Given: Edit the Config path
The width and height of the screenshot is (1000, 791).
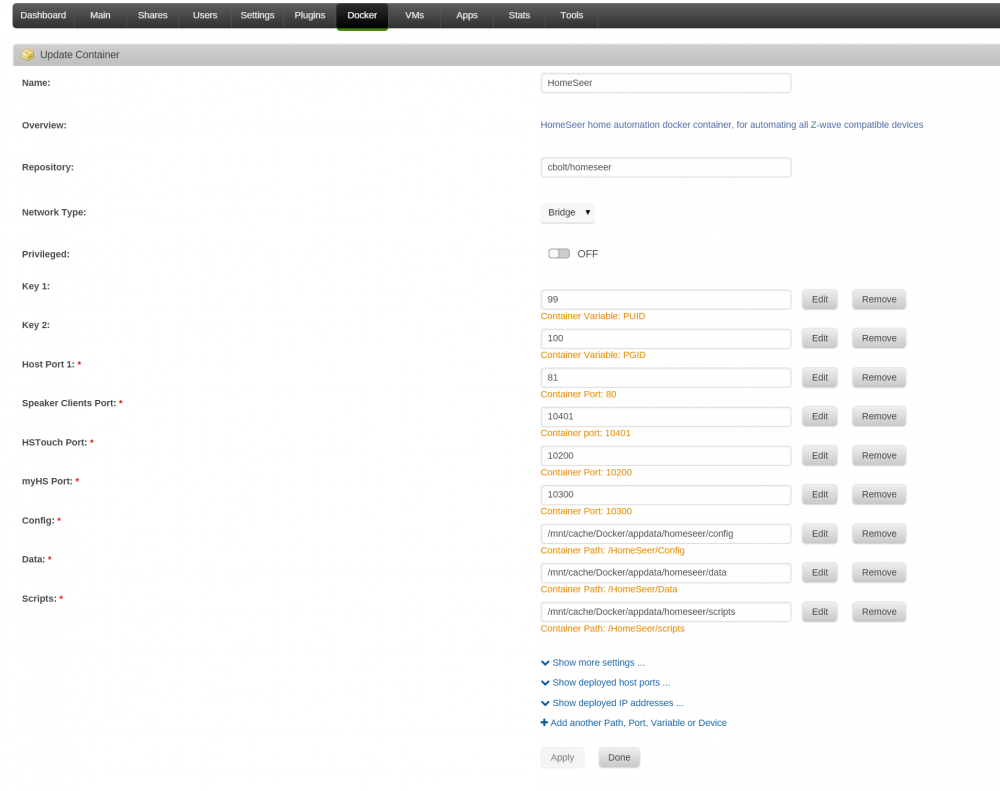Looking at the screenshot, I should [820, 534].
